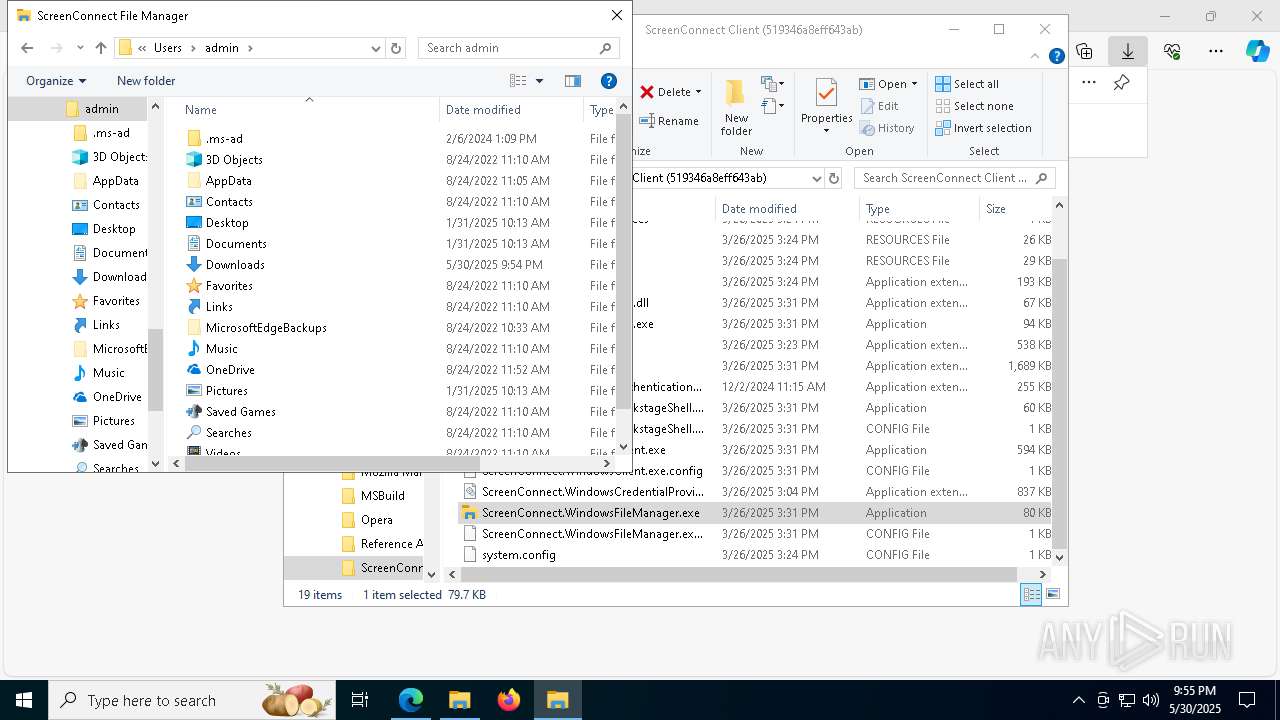Click Select all in Explorer ribbon

[x=967, y=84]
